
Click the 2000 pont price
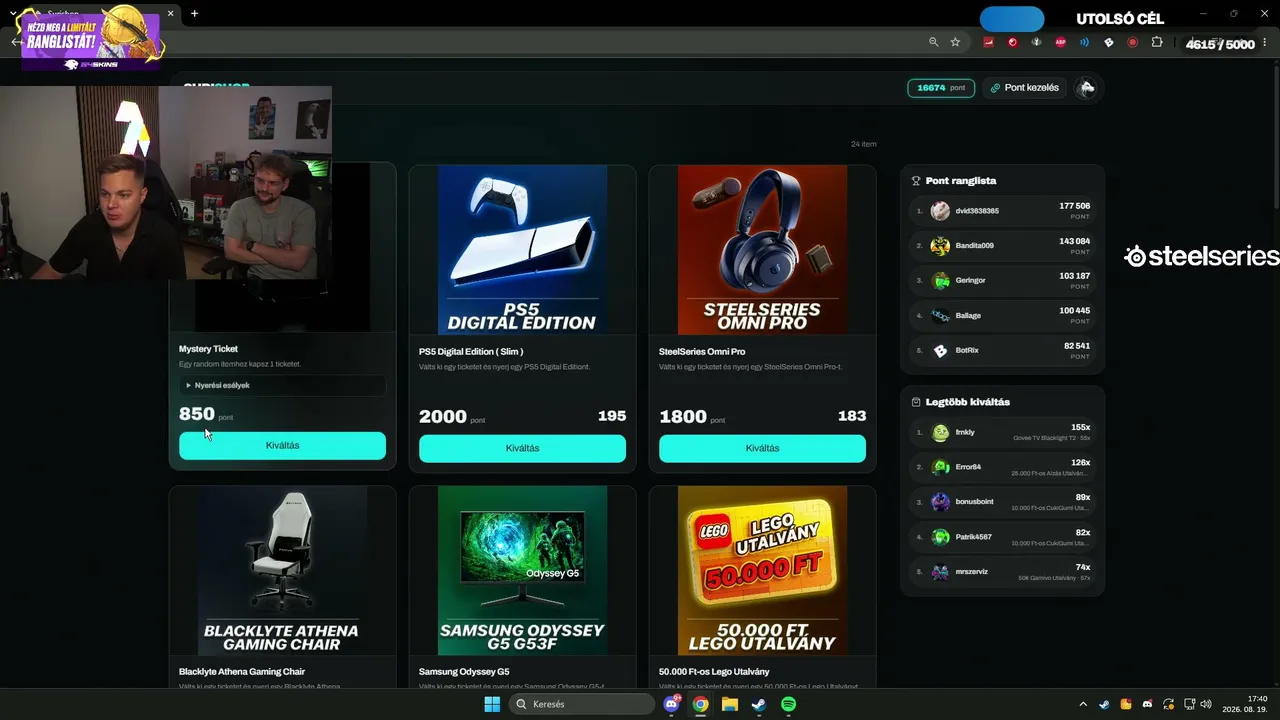tap(452, 417)
